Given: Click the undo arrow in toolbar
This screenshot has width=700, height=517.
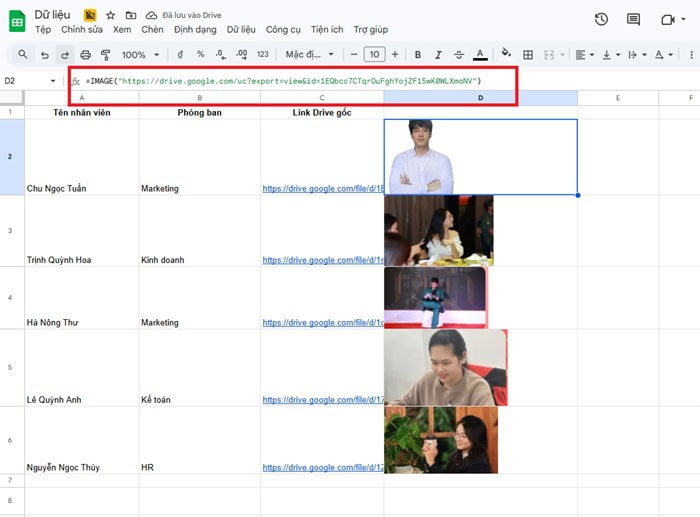Looking at the screenshot, I should tap(44, 54).
